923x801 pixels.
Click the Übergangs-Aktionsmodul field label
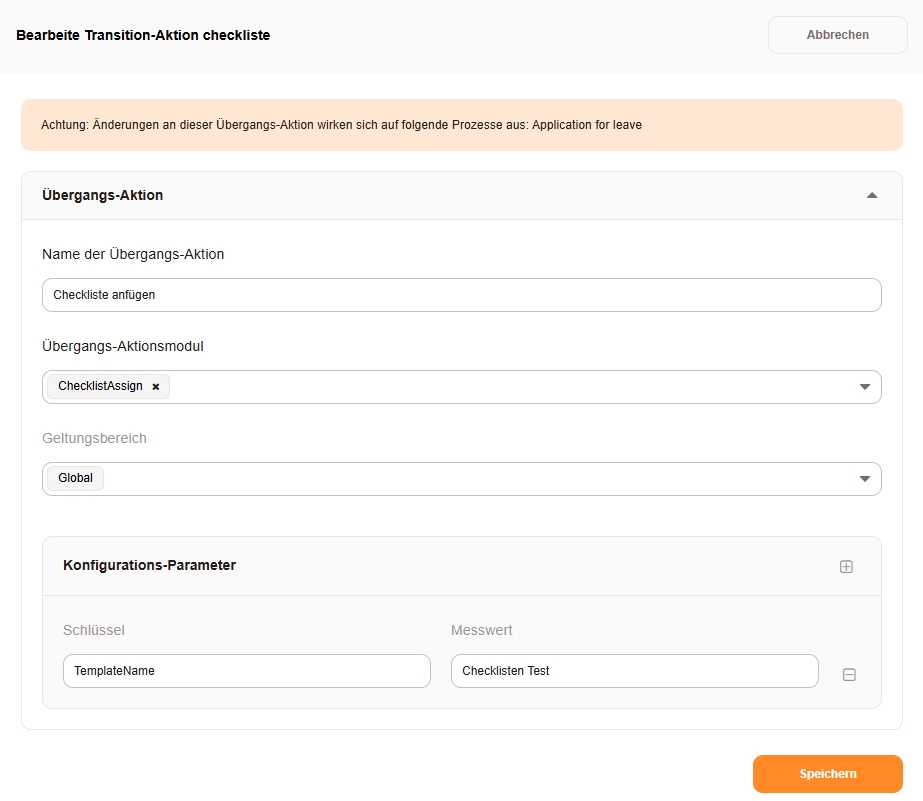click(x=123, y=346)
